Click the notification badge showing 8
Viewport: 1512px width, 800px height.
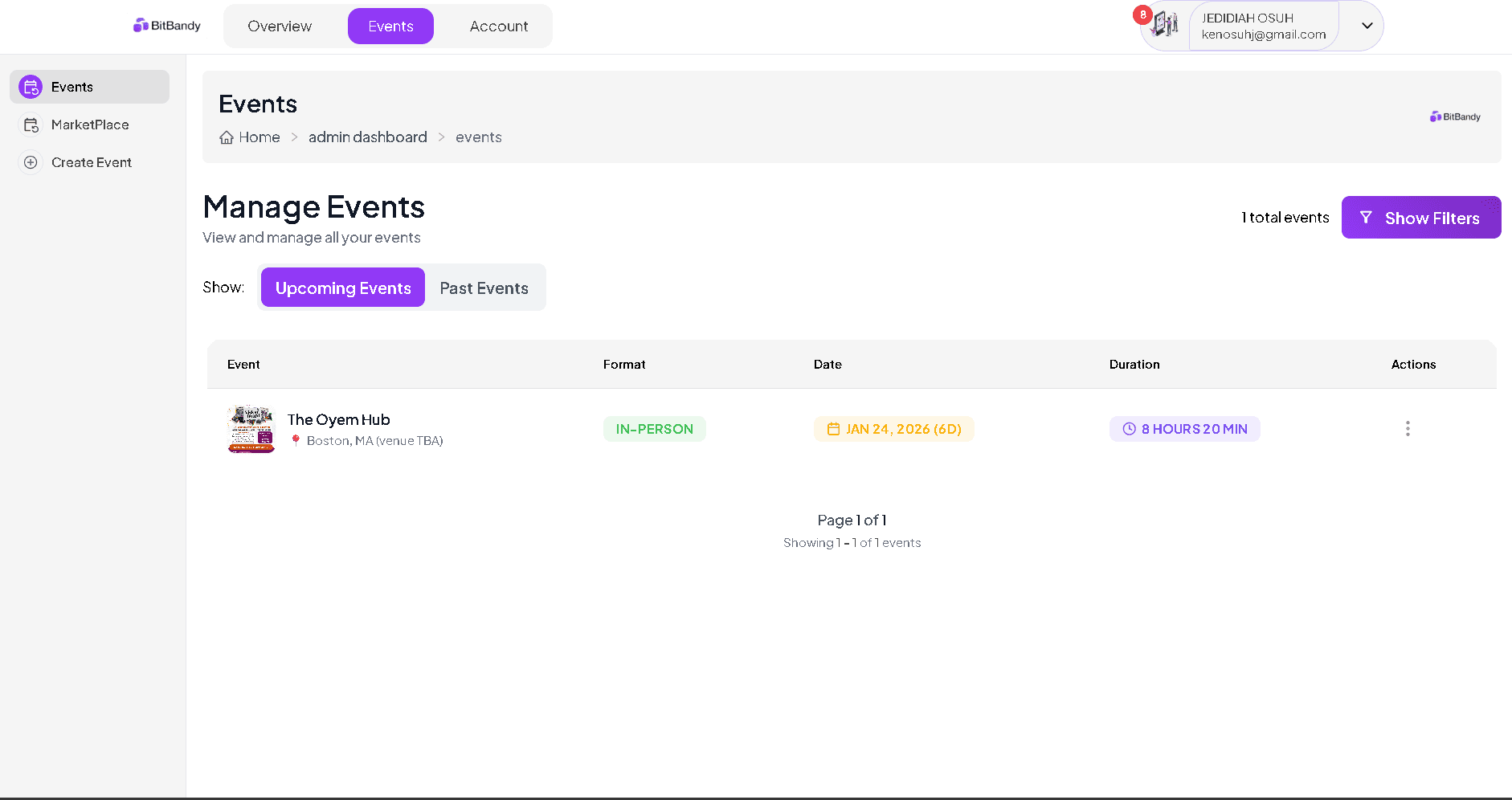(x=1143, y=14)
